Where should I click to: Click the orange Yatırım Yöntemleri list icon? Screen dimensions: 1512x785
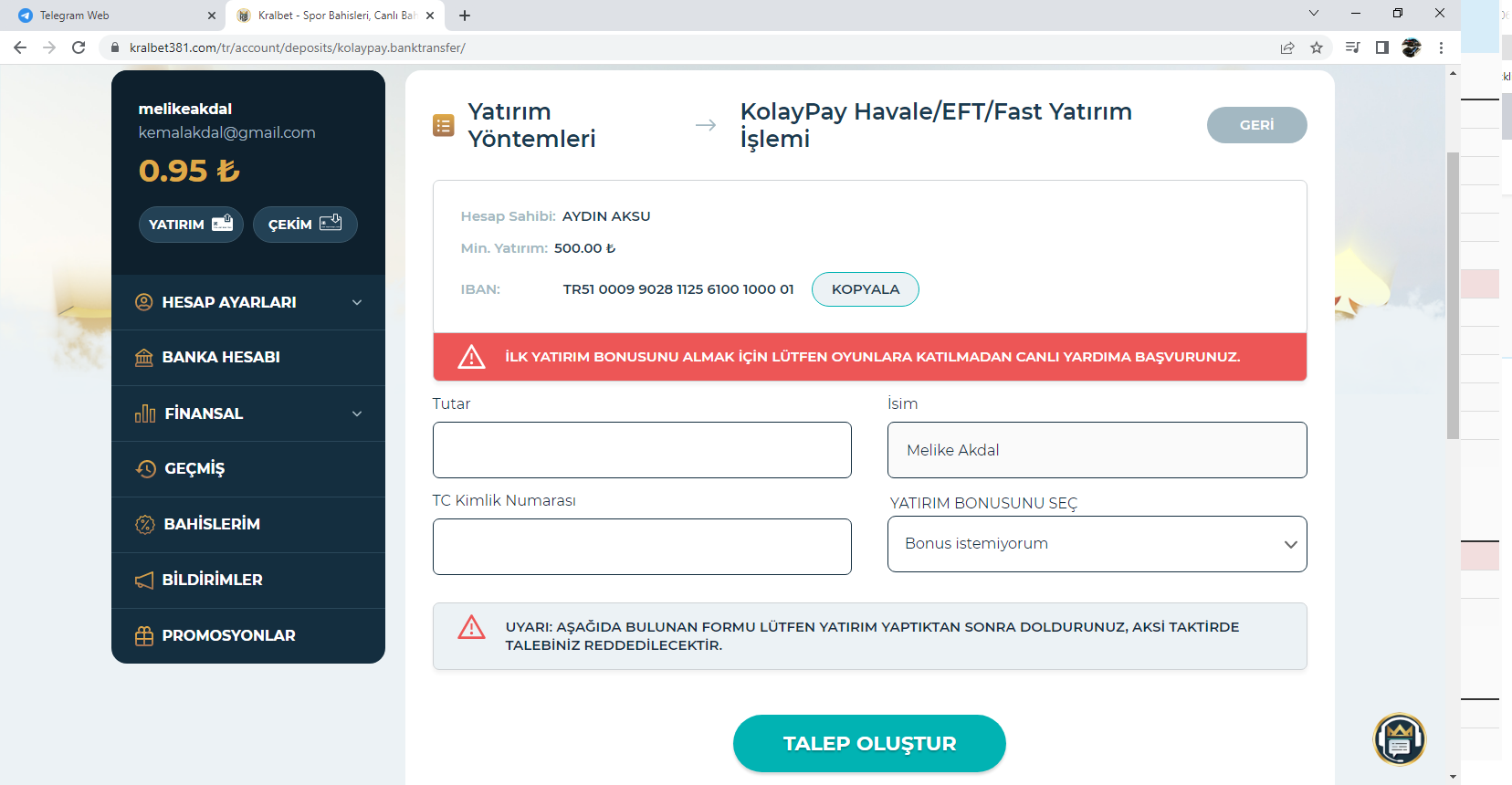point(444,125)
